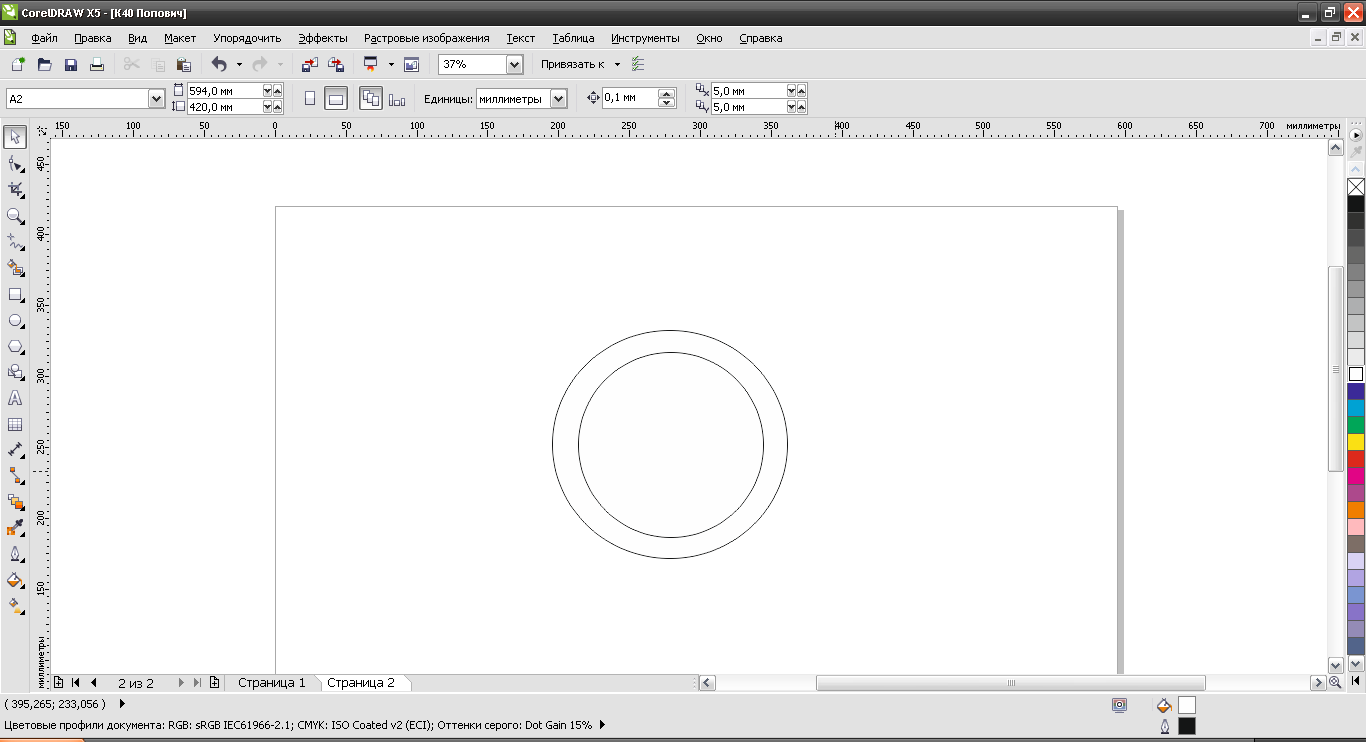The height and width of the screenshot is (742, 1366).
Task: Open the Упорядочить menu
Action: pyautogui.click(x=247, y=38)
